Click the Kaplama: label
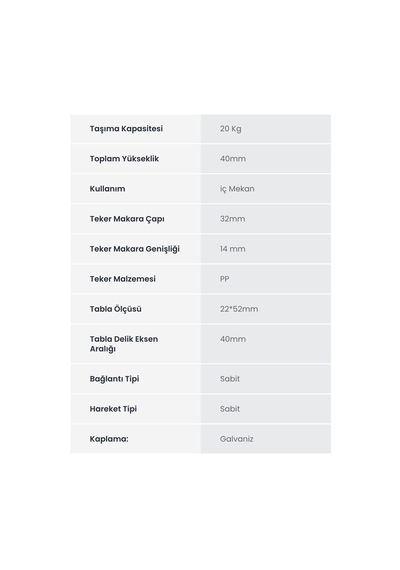400x570 pixels. 109,439
